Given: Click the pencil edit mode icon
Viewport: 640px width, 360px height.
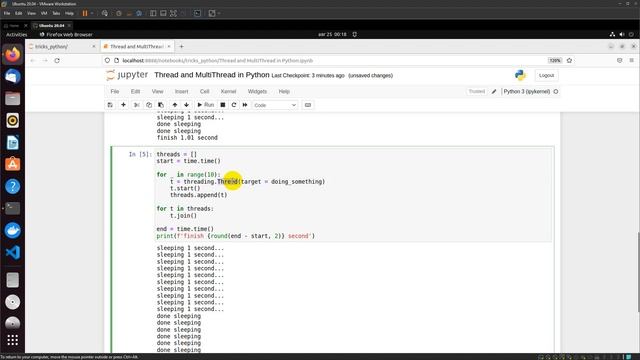Looking at the screenshot, I should [494, 91].
